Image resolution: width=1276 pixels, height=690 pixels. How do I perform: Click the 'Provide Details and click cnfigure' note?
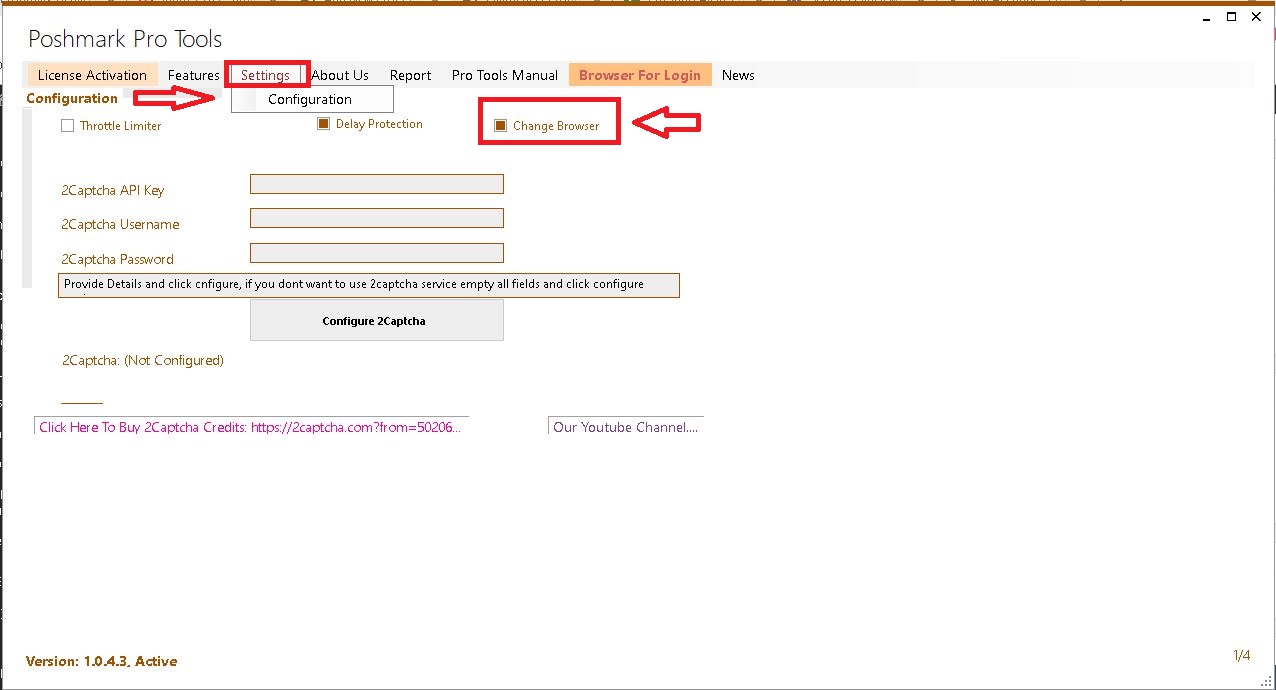coord(369,285)
